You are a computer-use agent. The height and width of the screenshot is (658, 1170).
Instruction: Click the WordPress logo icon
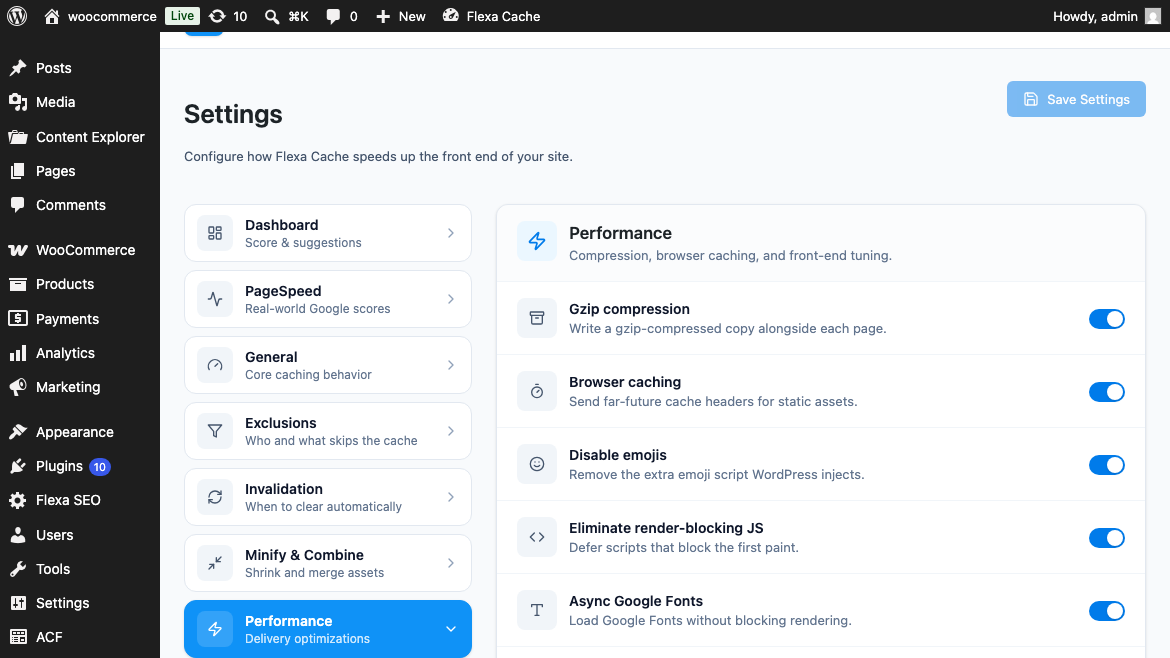coord(17,16)
